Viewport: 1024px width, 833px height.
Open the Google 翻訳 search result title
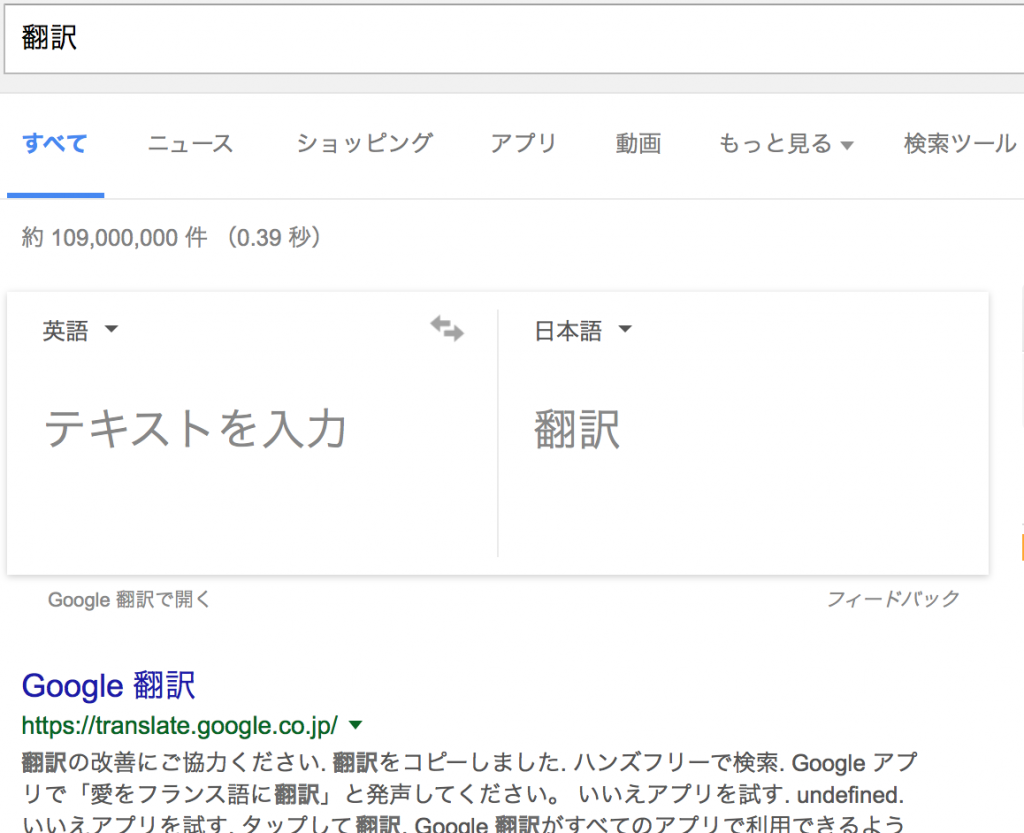(x=108, y=686)
